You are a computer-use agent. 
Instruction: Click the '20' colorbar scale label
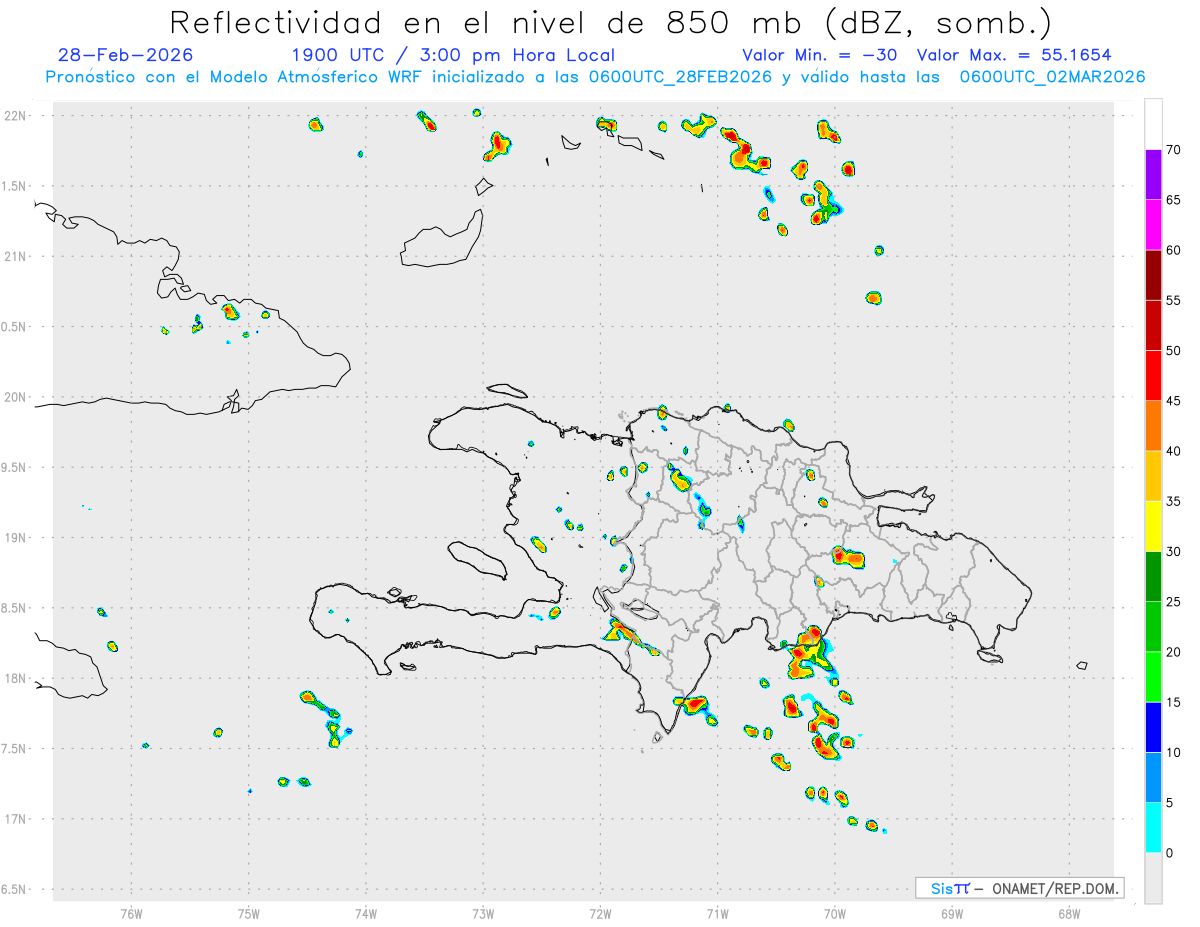click(1173, 652)
